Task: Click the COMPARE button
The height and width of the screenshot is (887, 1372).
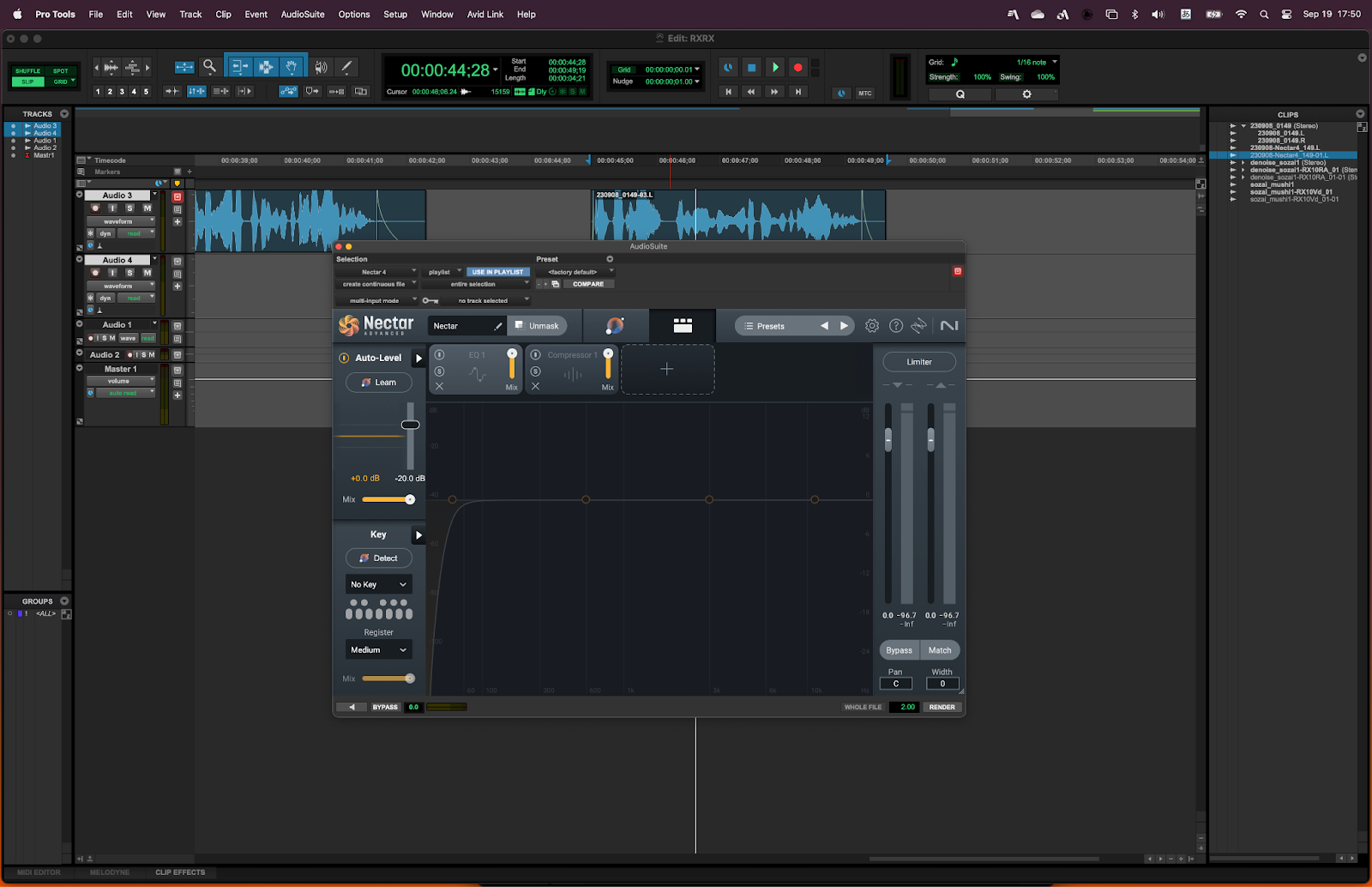Action: tap(588, 284)
